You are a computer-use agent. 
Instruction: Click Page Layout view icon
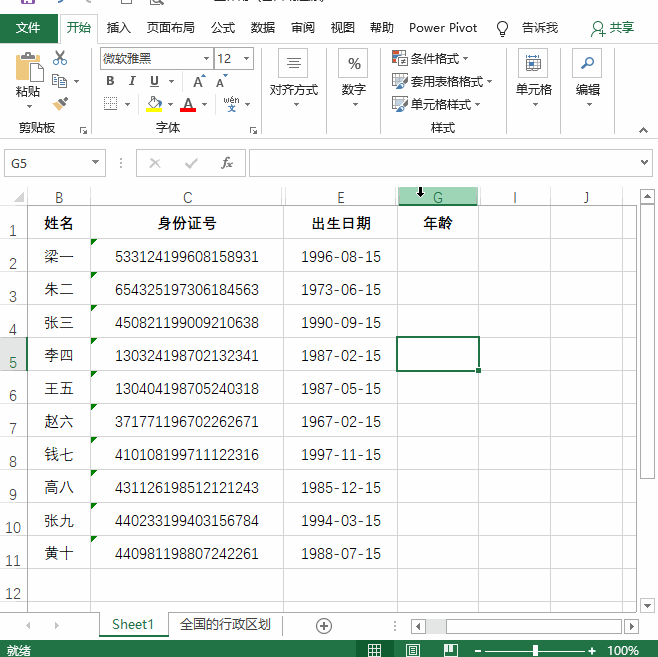click(413, 650)
